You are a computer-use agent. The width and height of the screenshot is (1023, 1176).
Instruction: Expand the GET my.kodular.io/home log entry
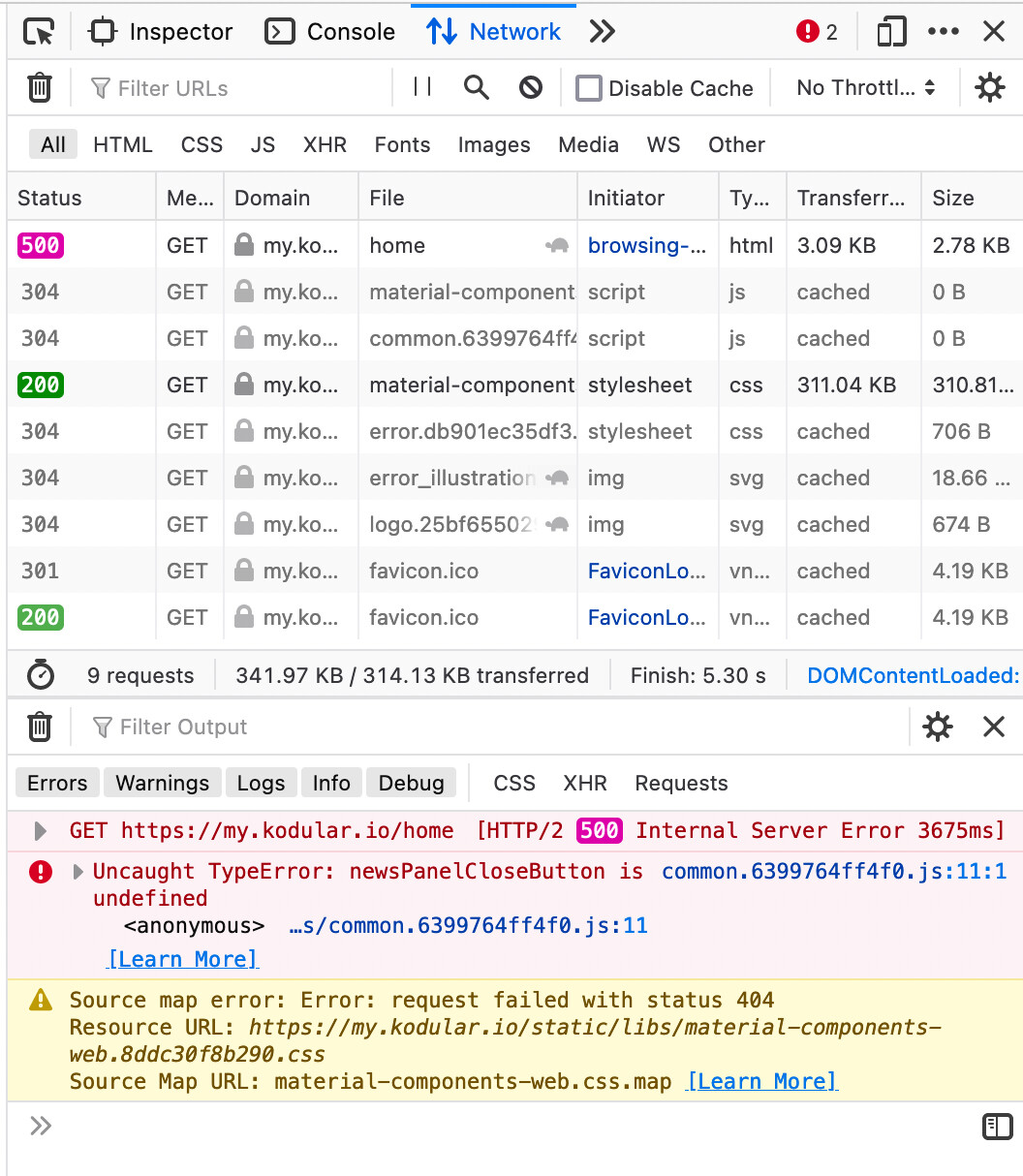[x=41, y=831]
